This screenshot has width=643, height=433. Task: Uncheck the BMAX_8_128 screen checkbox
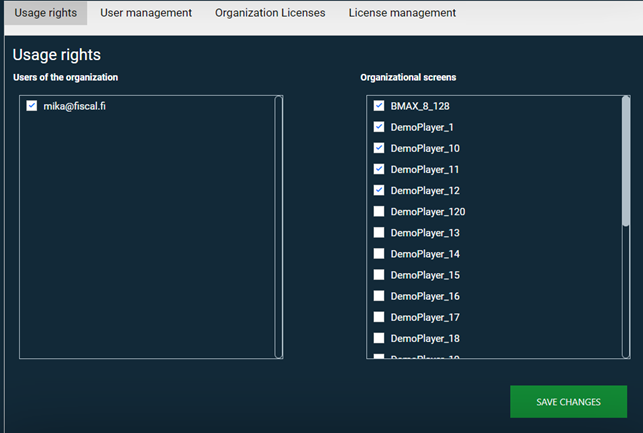tap(379, 106)
